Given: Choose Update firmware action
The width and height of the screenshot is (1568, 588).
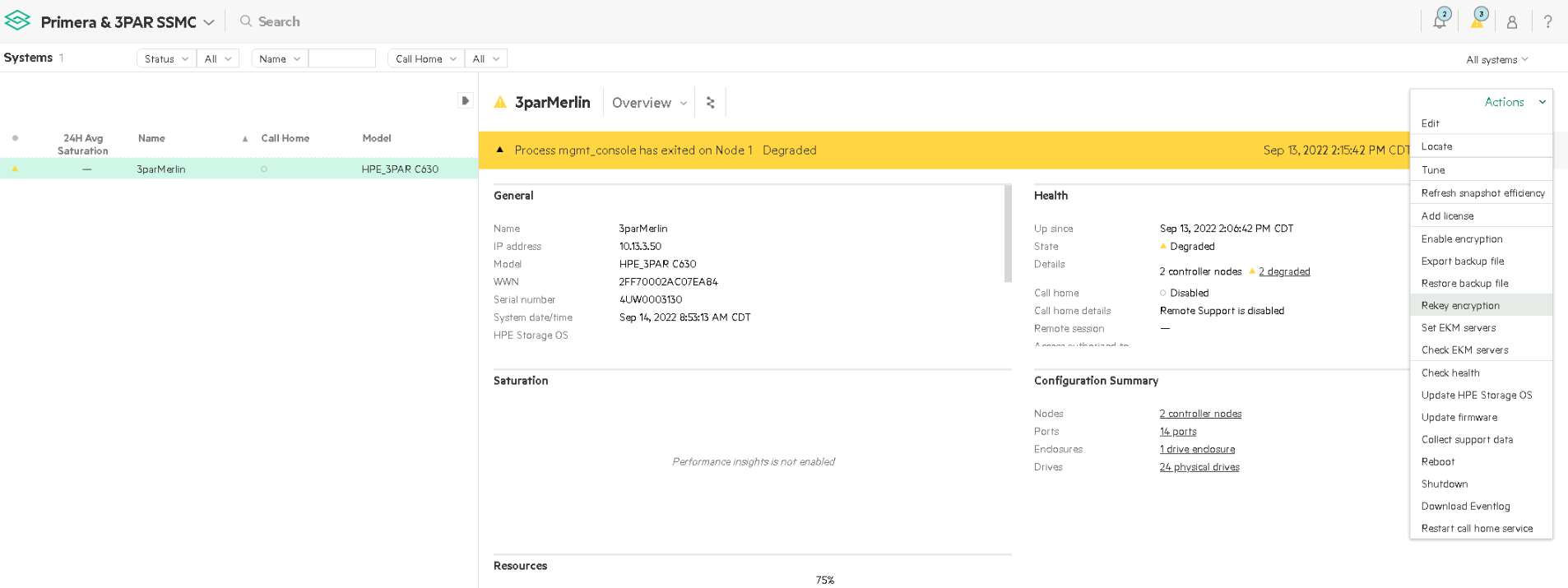Looking at the screenshot, I should click(x=1481, y=417).
